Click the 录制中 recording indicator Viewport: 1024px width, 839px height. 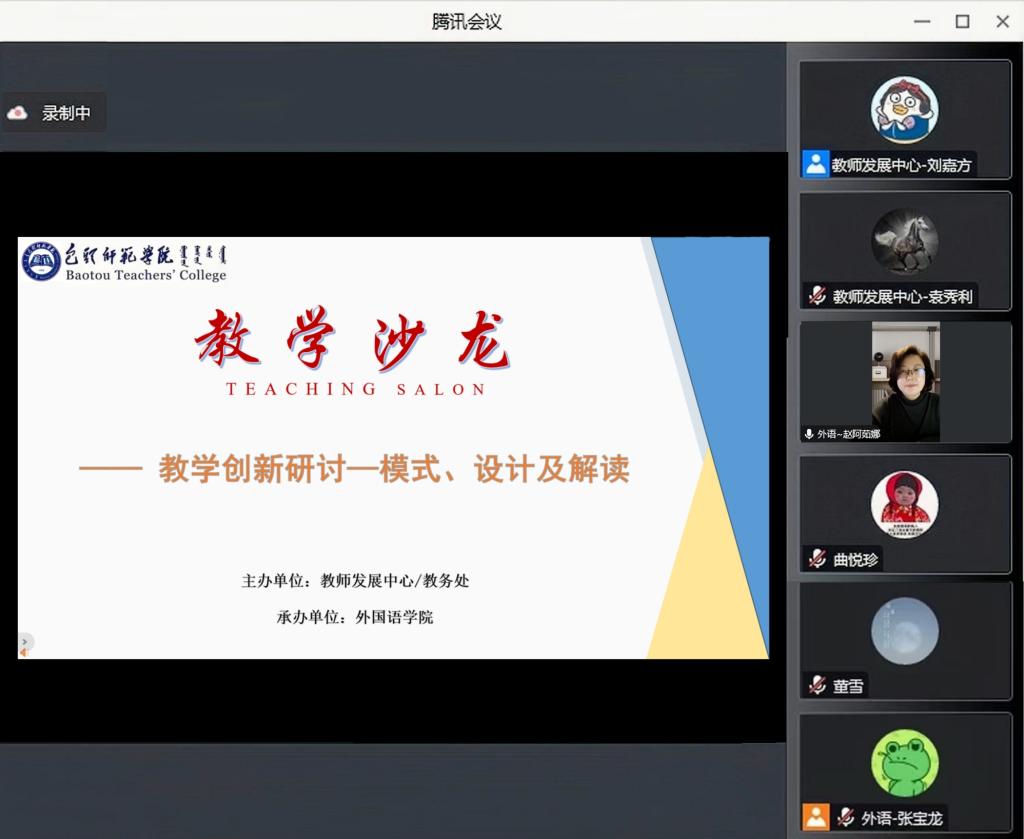coord(66,114)
